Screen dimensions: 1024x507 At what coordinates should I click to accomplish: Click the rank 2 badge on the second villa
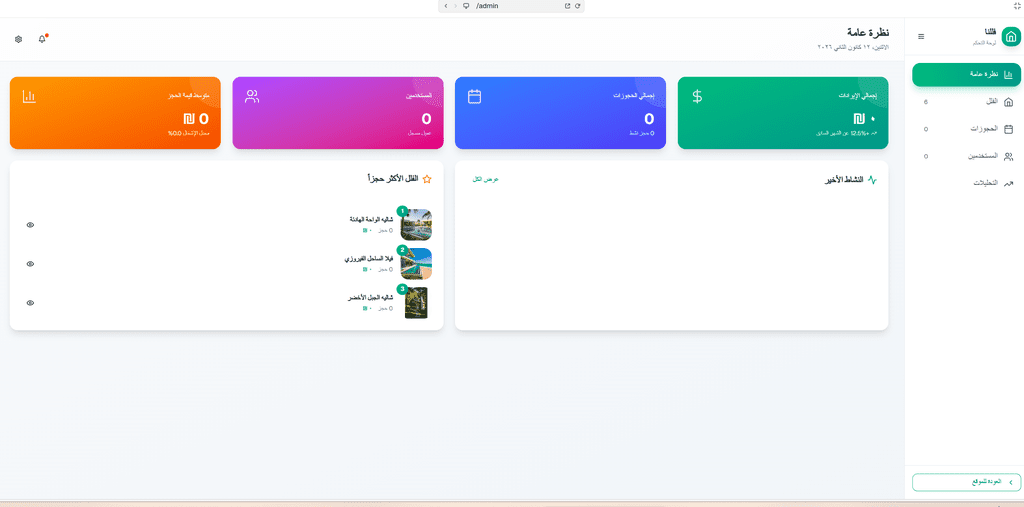(402, 250)
